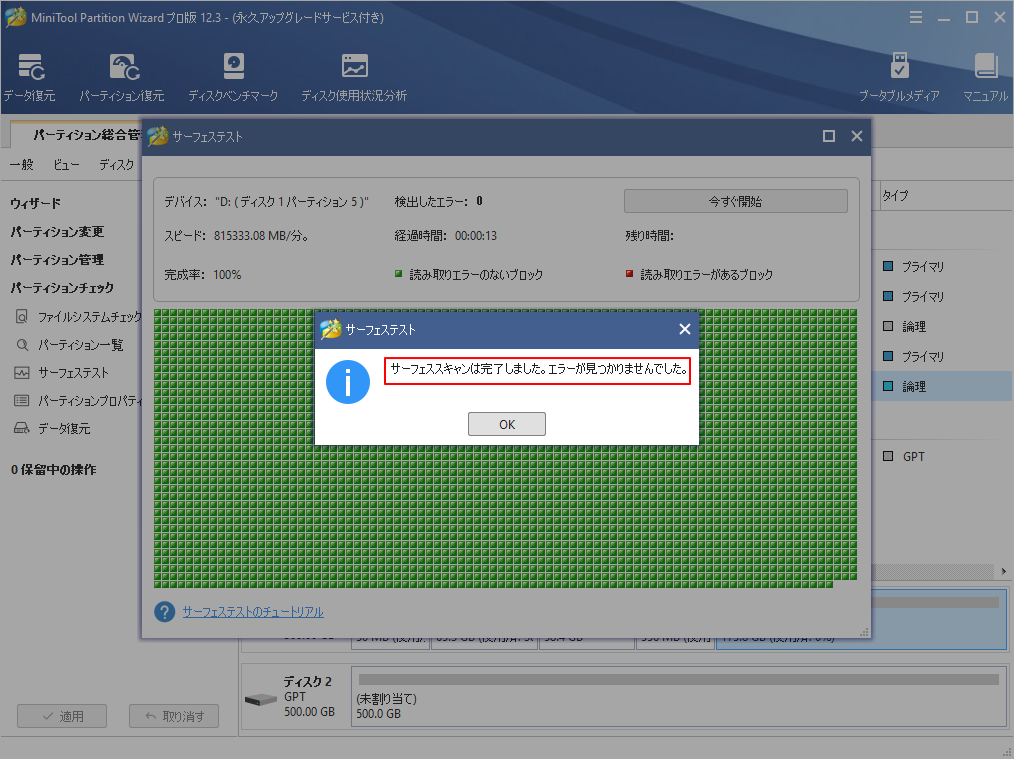Open the マニュアル icon
The height and width of the screenshot is (759, 1014).
coord(985,78)
